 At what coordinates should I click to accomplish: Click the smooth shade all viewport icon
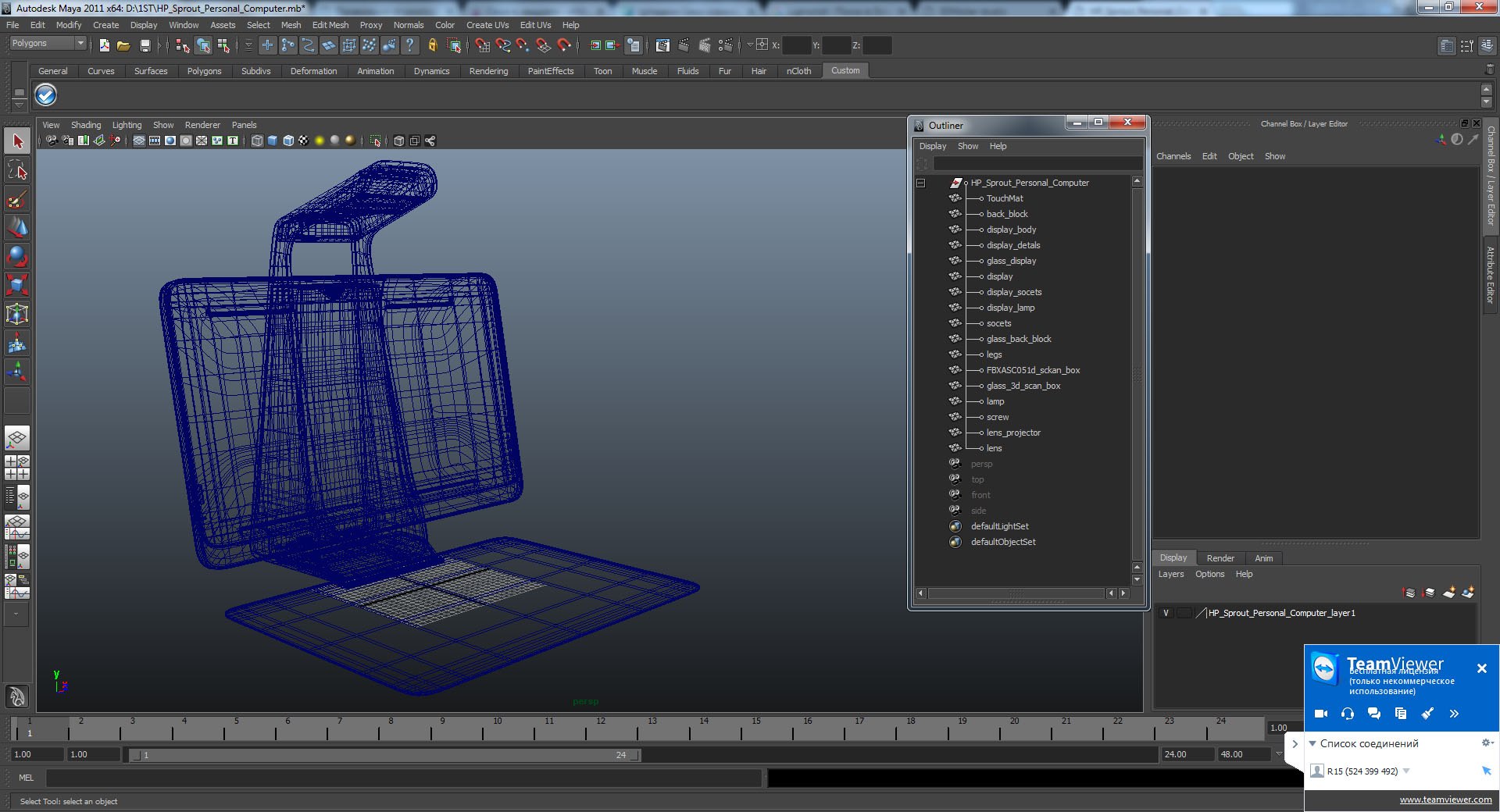tap(273, 141)
